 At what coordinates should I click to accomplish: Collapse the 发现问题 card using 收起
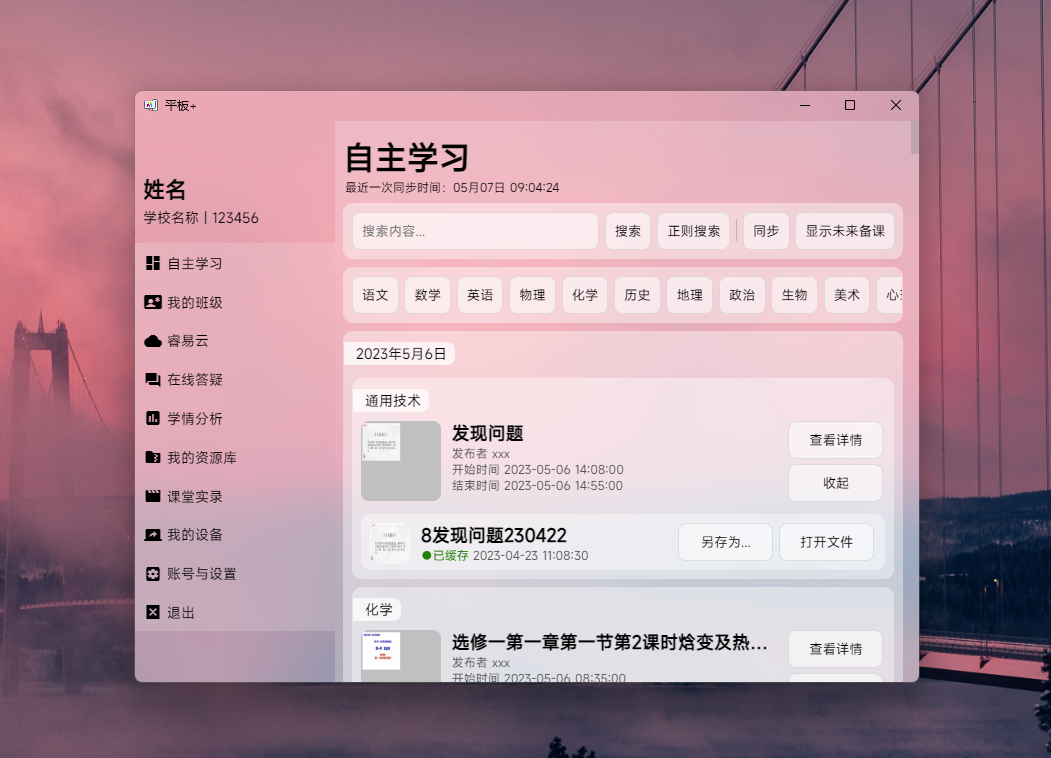tap(835, 483)
